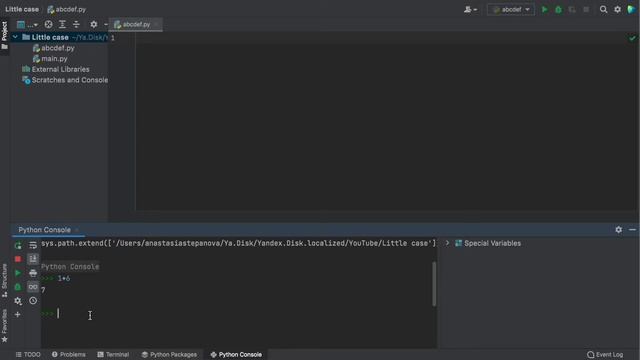Toggle scroll to end in console

tap(33, 259)
